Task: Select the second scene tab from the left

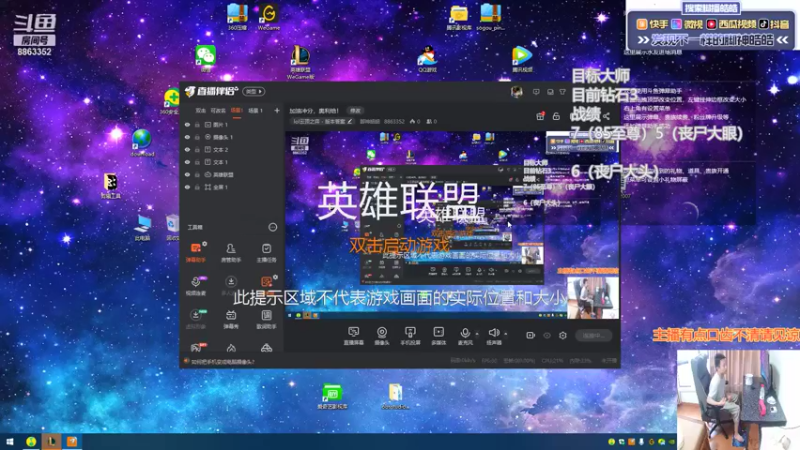Action: click(x=218, y=110)
